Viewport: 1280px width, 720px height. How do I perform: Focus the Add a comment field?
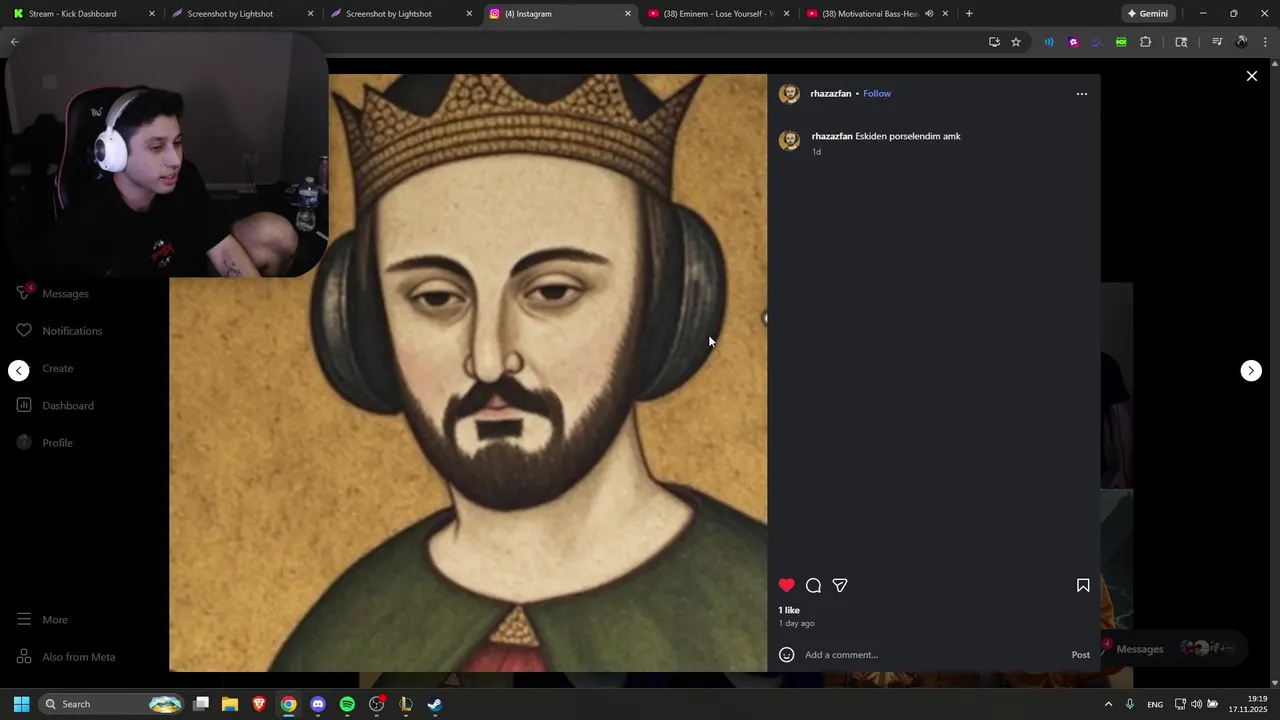pyautogui.click(x=930, y=655)
